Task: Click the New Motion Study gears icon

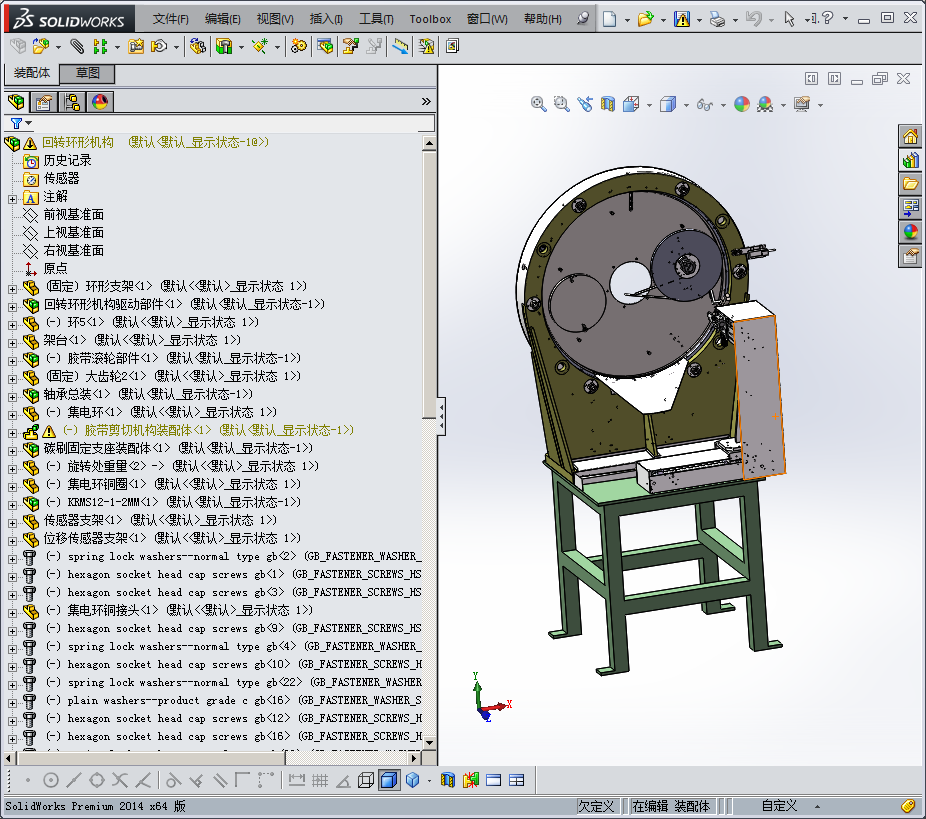Action: (299, 46)
